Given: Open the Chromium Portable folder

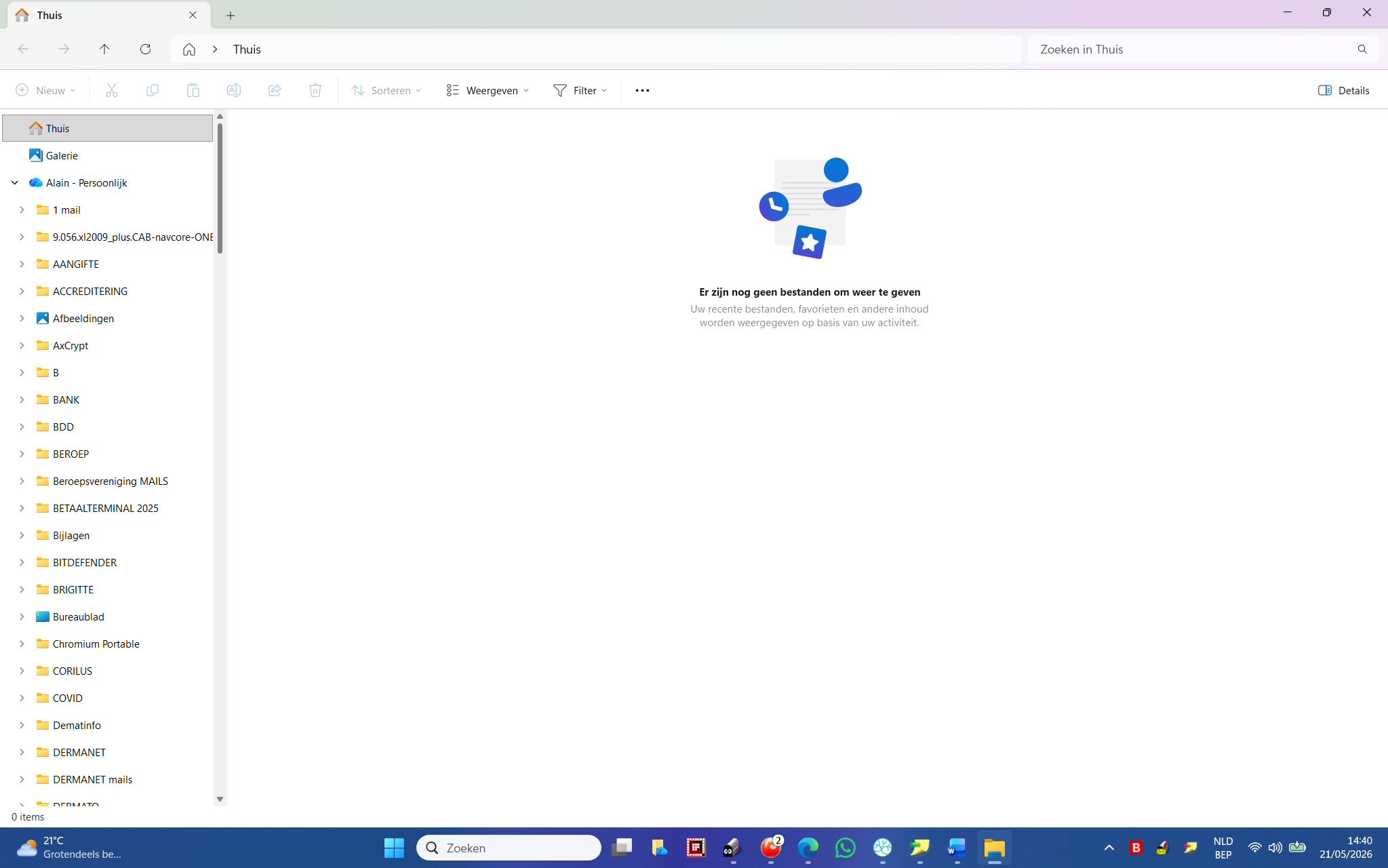Looking at the screenshot, I should coord(96,644).
